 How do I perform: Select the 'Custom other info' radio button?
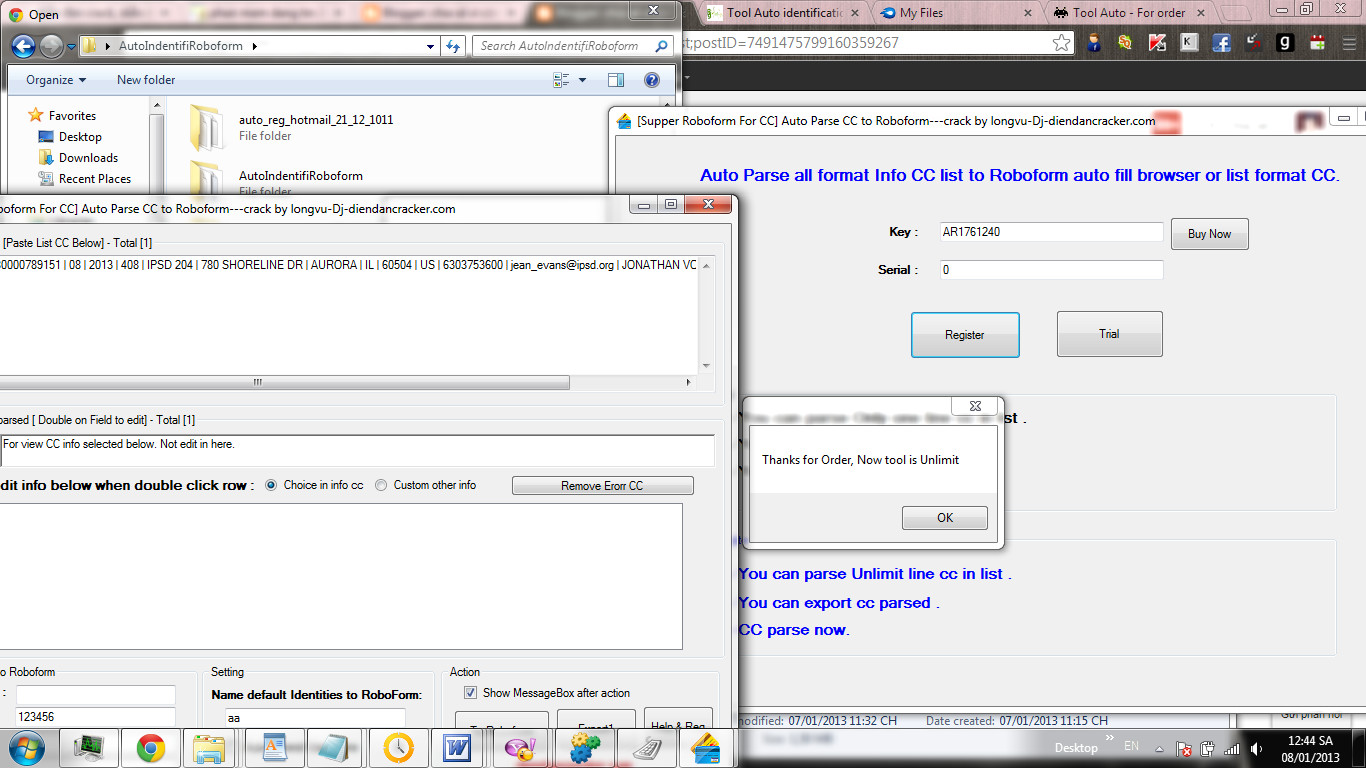(x=381, y=485)
